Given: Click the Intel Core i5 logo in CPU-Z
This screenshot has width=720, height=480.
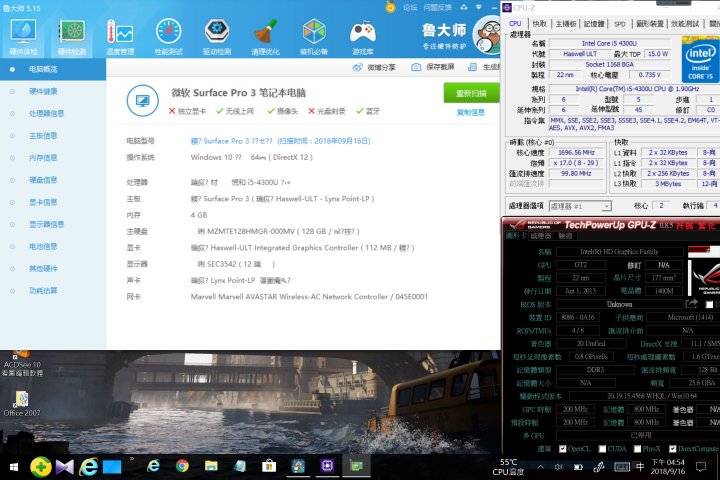Looking at the screenshot, I should [700, 62].
